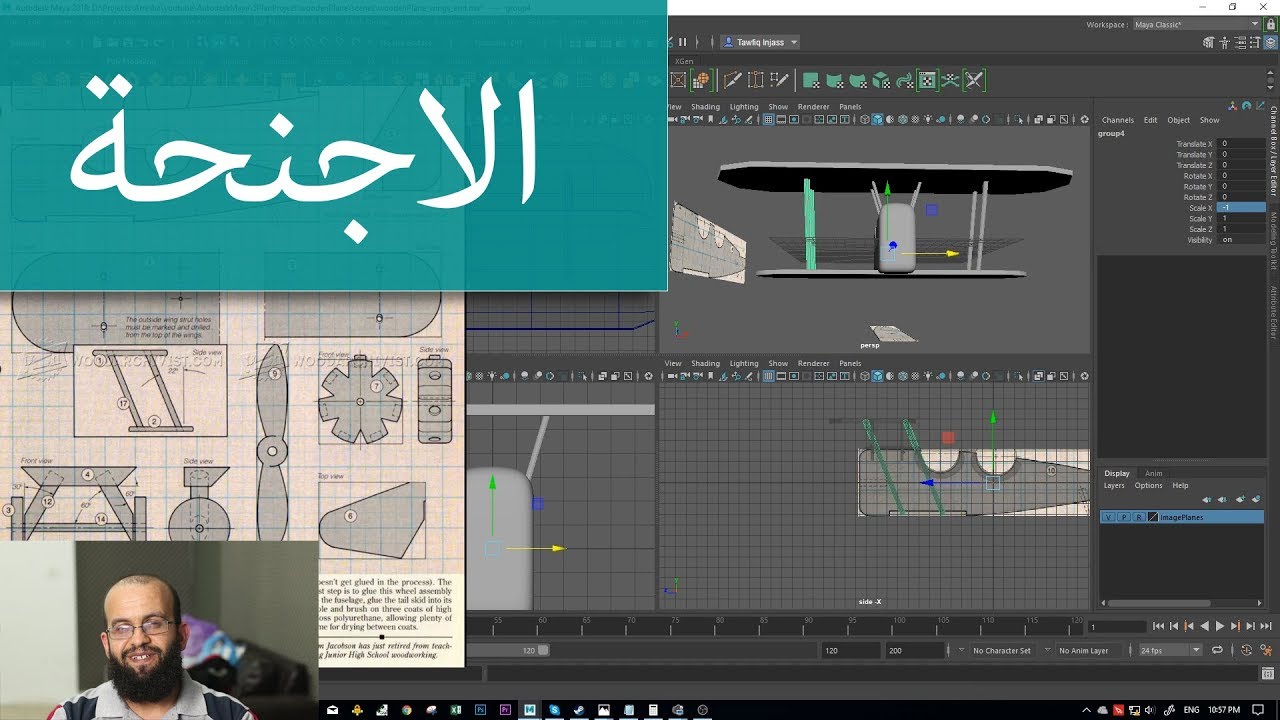Open Channels menu in Channel Box
The height and width of the screenshot is (720, 1280).
(1118, 120)
